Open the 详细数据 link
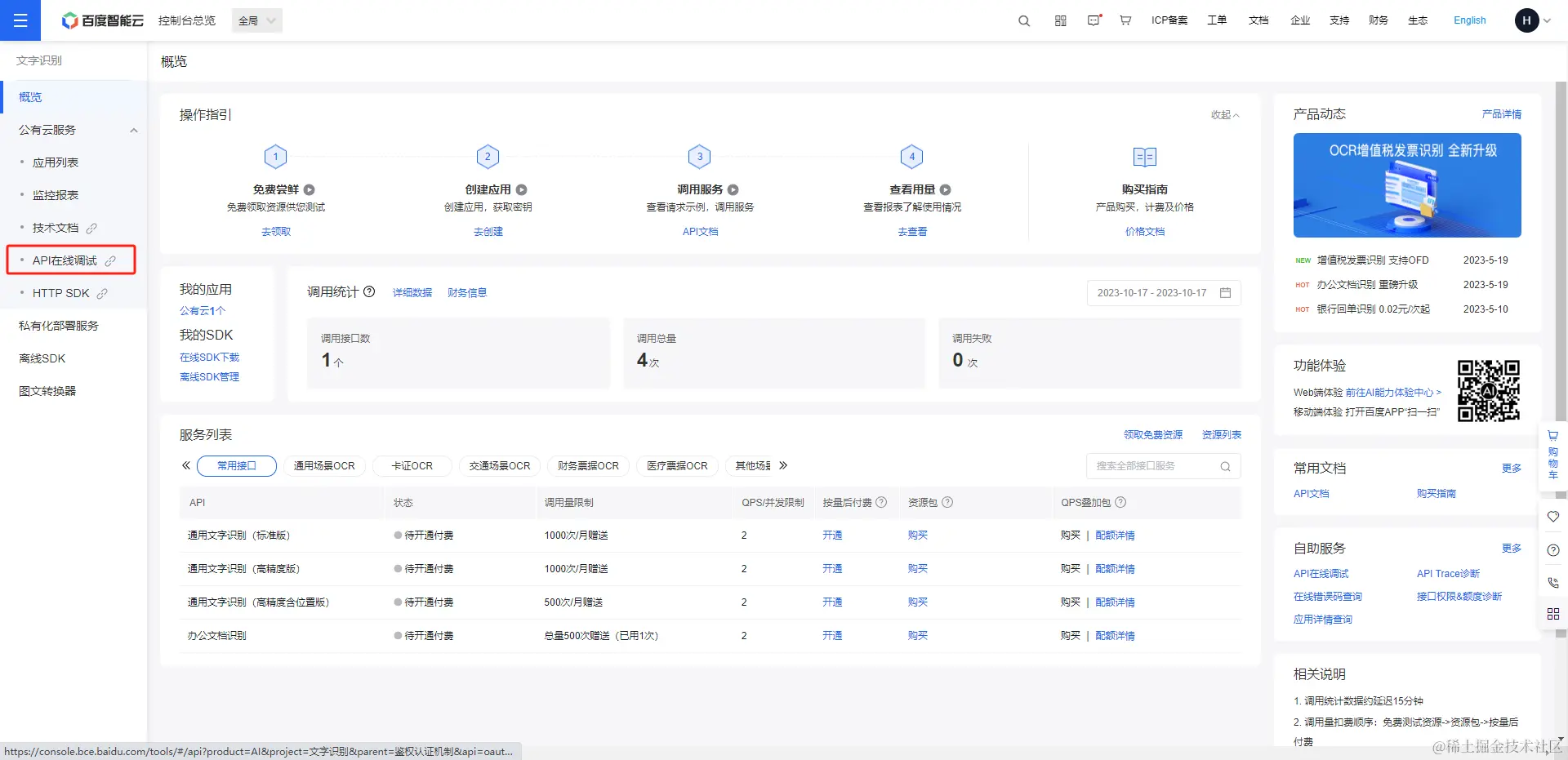The image size is (1568, 760). (412, 293)
